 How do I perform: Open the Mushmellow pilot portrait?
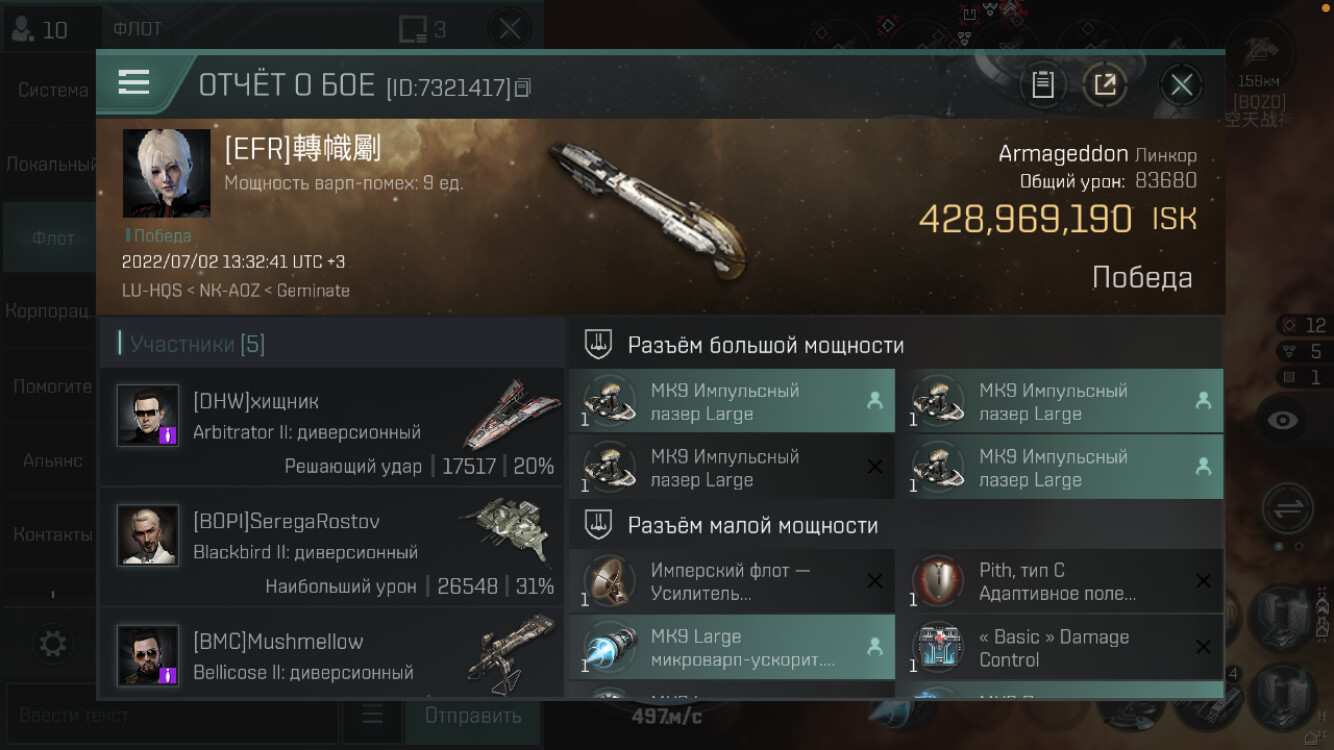[148, 655]
